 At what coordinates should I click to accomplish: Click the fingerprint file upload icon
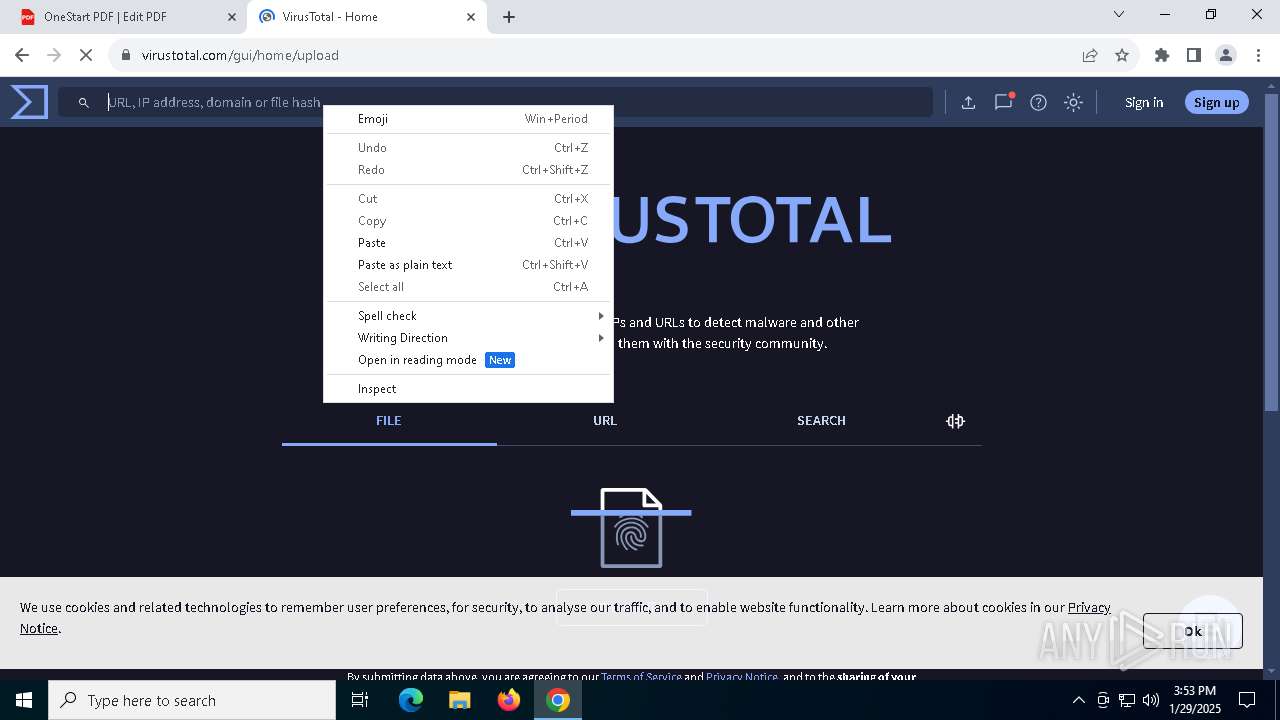631,528
